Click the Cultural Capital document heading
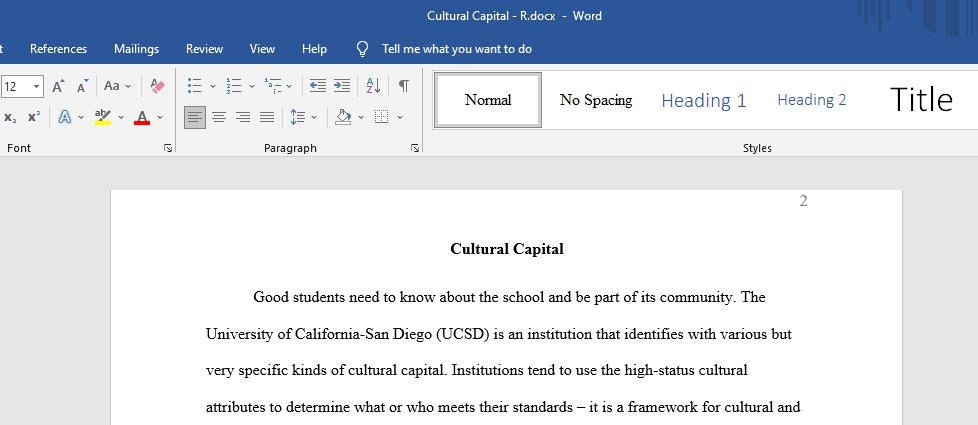Image resolution: width=978 pixels, height=425 pixels. tap(507, 249)
